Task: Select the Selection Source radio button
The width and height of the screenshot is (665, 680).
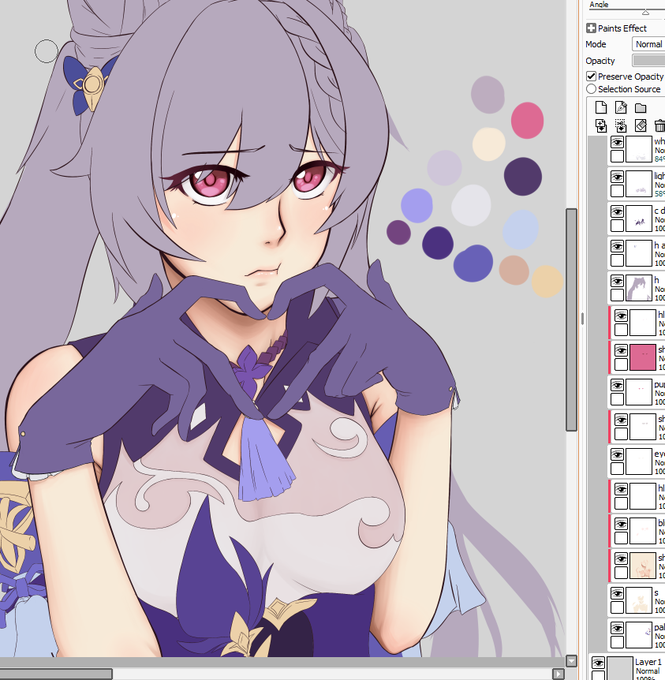Action: coord(591,89)
